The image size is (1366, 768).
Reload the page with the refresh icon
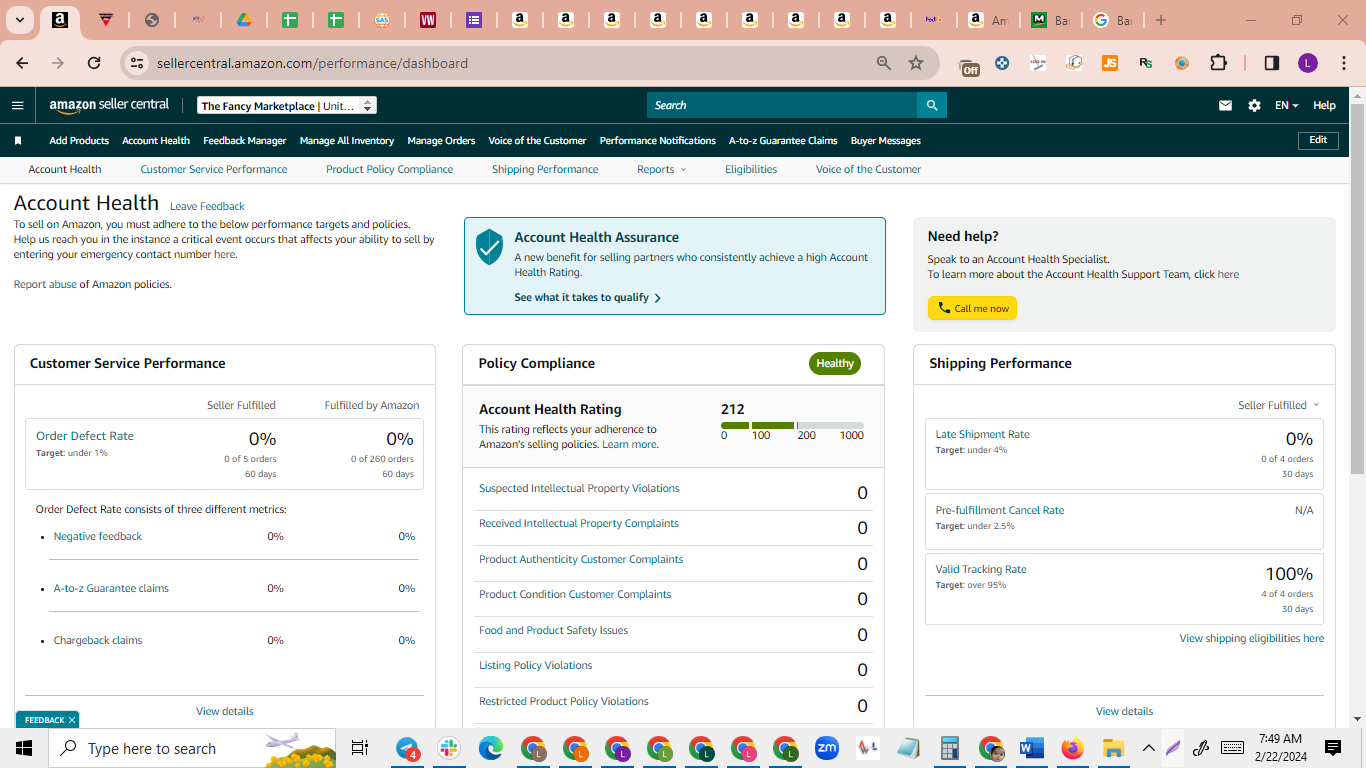coord(94,63)
